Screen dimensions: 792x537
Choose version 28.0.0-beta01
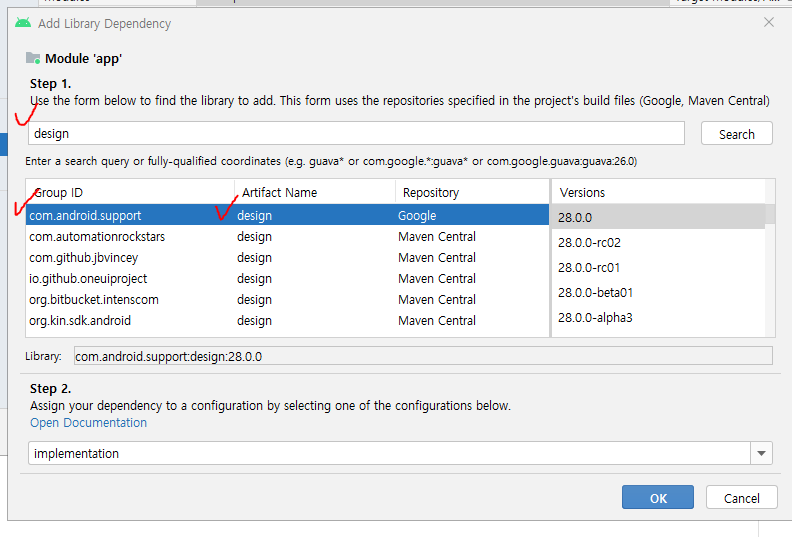658,292
